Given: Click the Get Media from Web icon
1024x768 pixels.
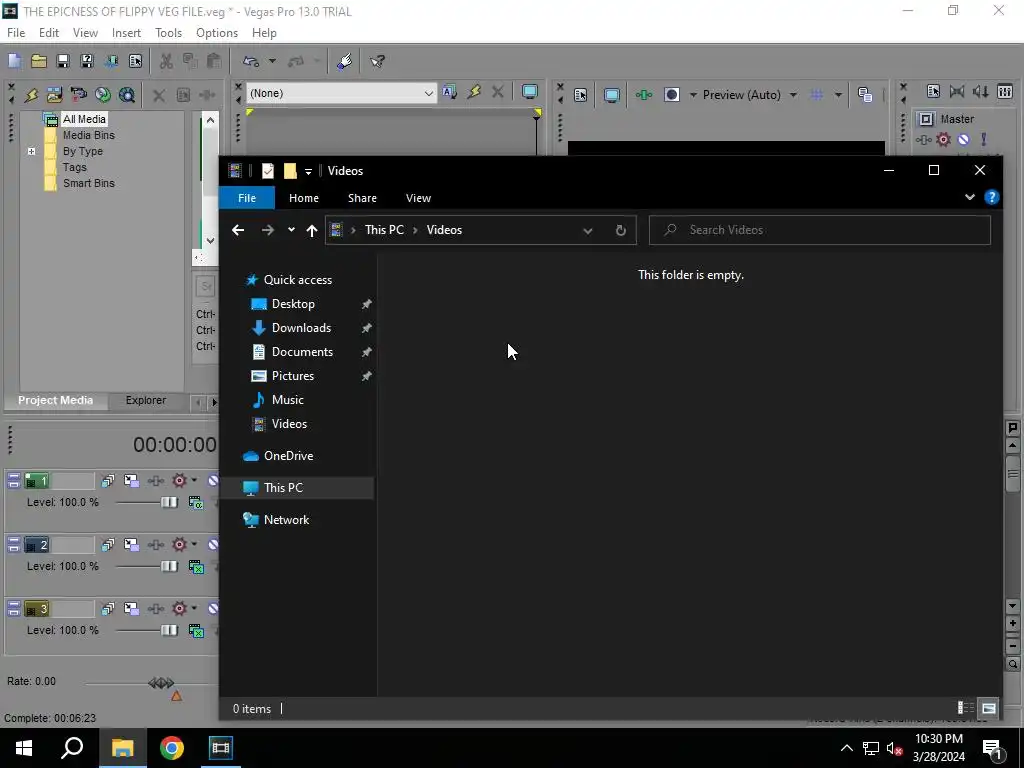Looking at the screenshot, I should click(x=127, y=95).
